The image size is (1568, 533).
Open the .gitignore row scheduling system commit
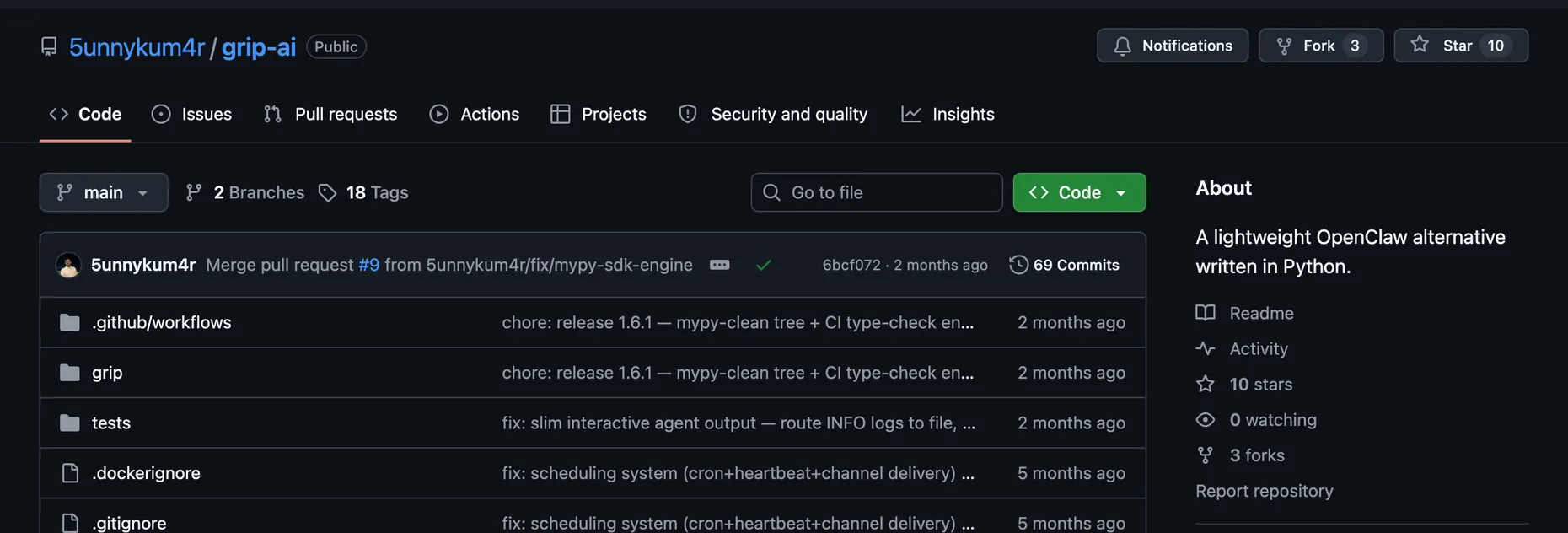738,523
